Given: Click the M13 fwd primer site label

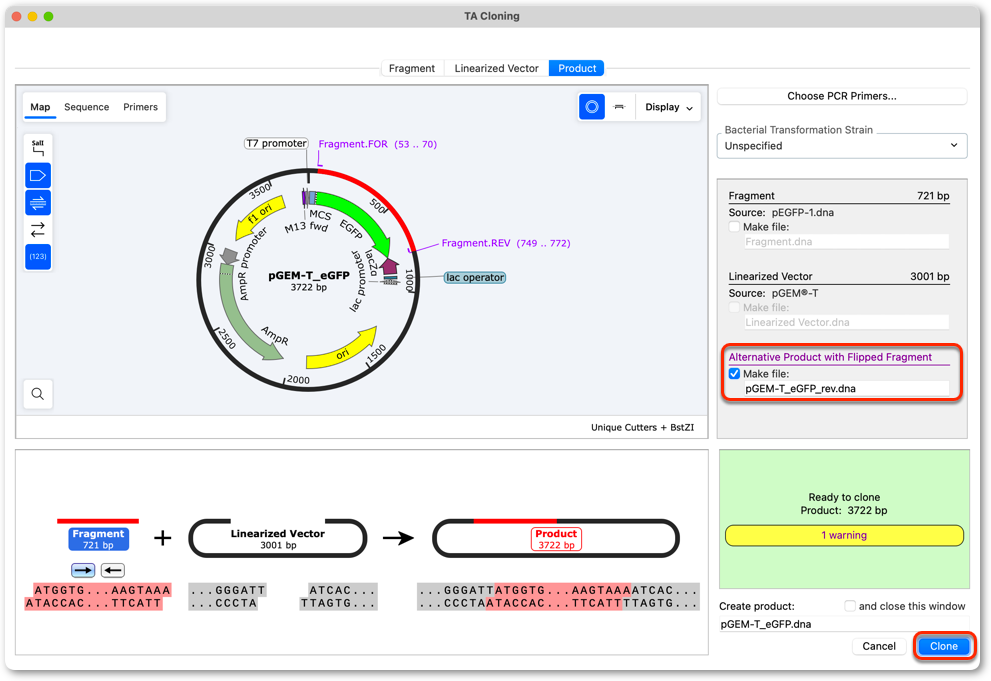Looking at the screenshot, I should coord(307,227).
